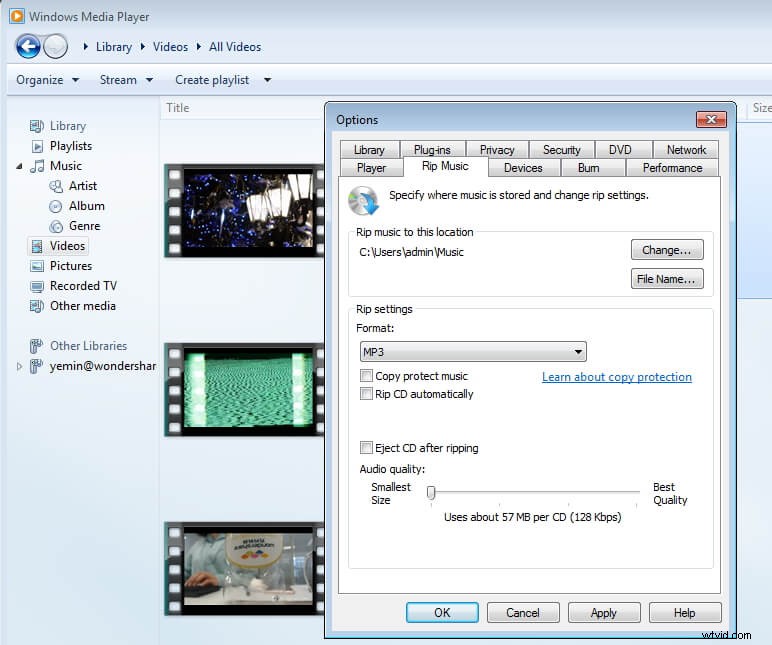Viewport: 772px width, 645px height.
Task: Expand the yemin@wondershar library node
Action: pos(19,366)
